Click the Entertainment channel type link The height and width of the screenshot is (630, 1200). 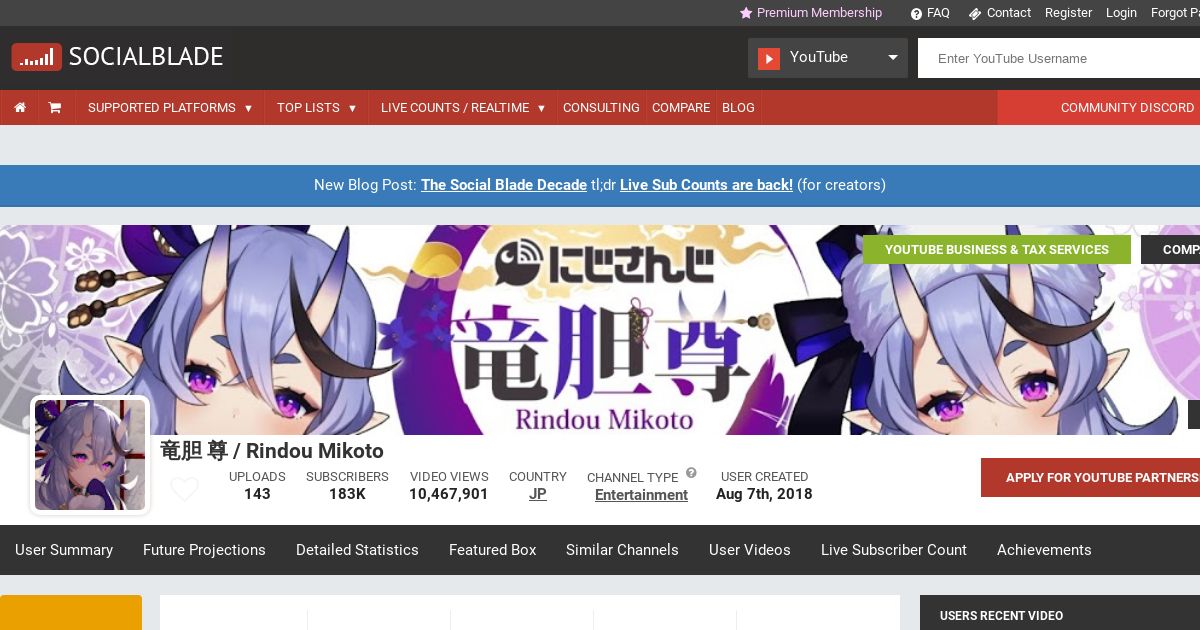point(641,495)
